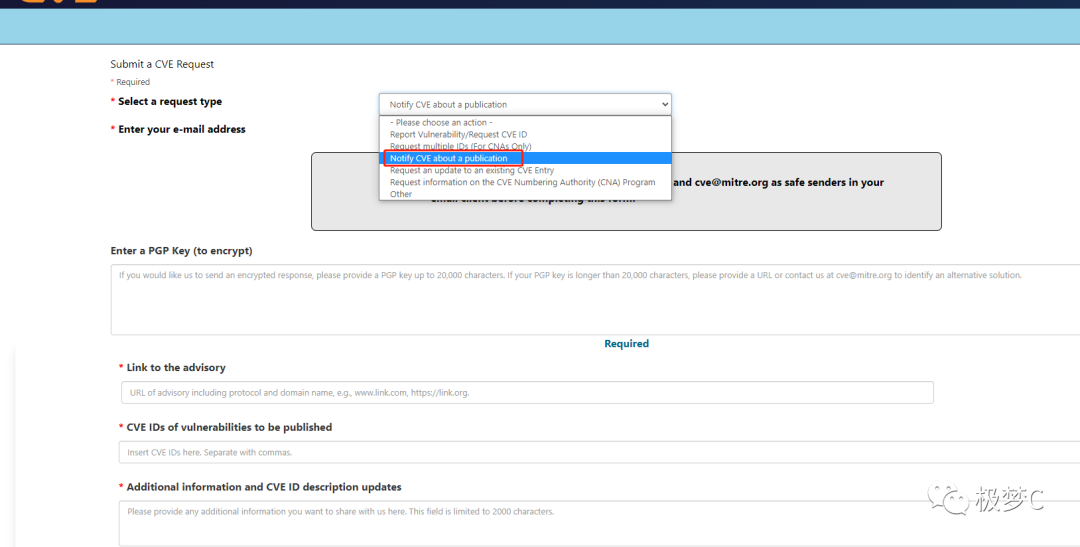The width and height of the screenshot is (1080, 547).
Task: Pick Request an update to existing CVE Entry
Action: 525,170
